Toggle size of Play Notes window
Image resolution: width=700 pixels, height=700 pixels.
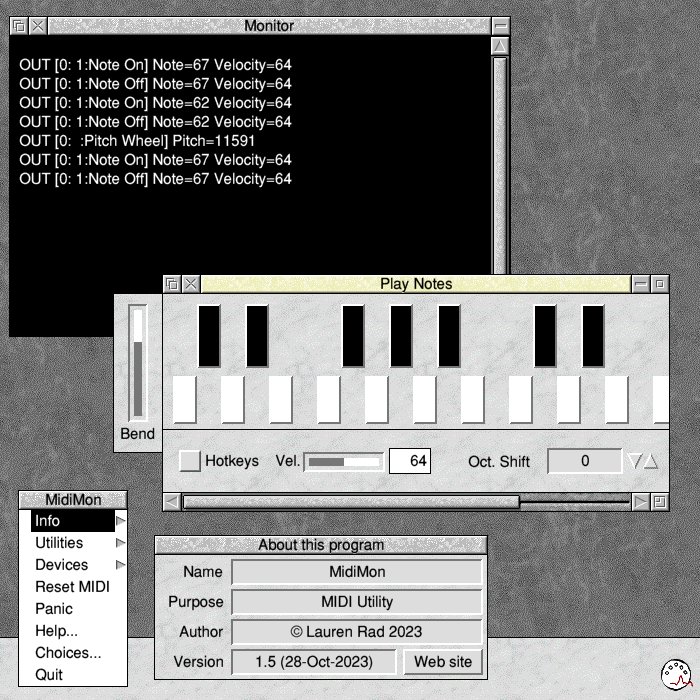660,284
